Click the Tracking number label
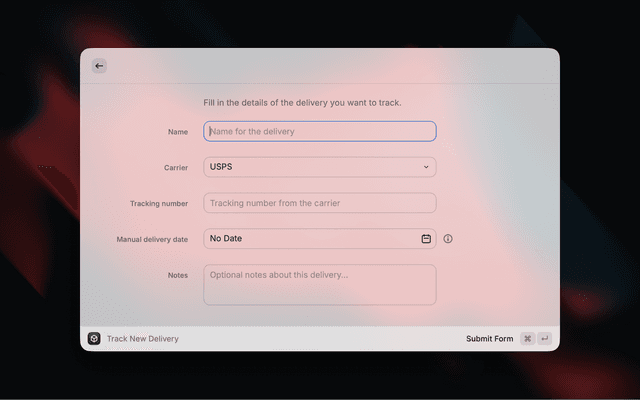This screenshot has width=640, height=400. pos(158,203)
